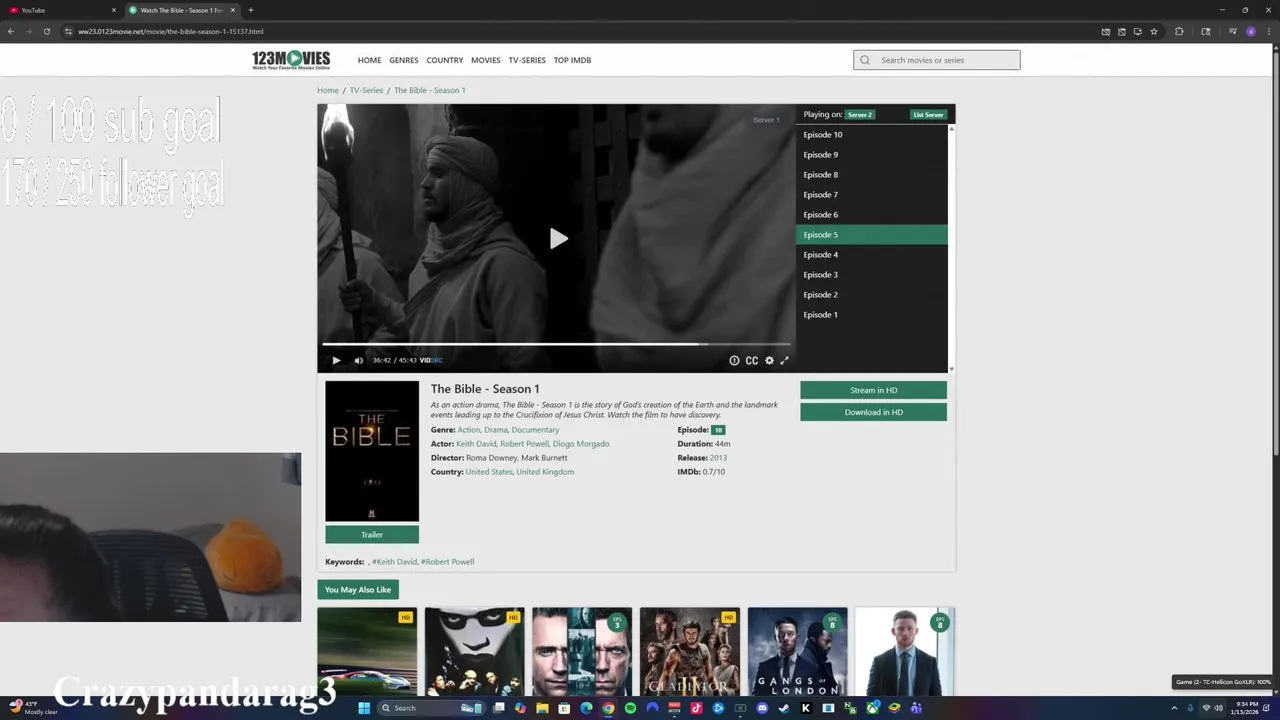Seek on the video progress bar

(556, 344)
